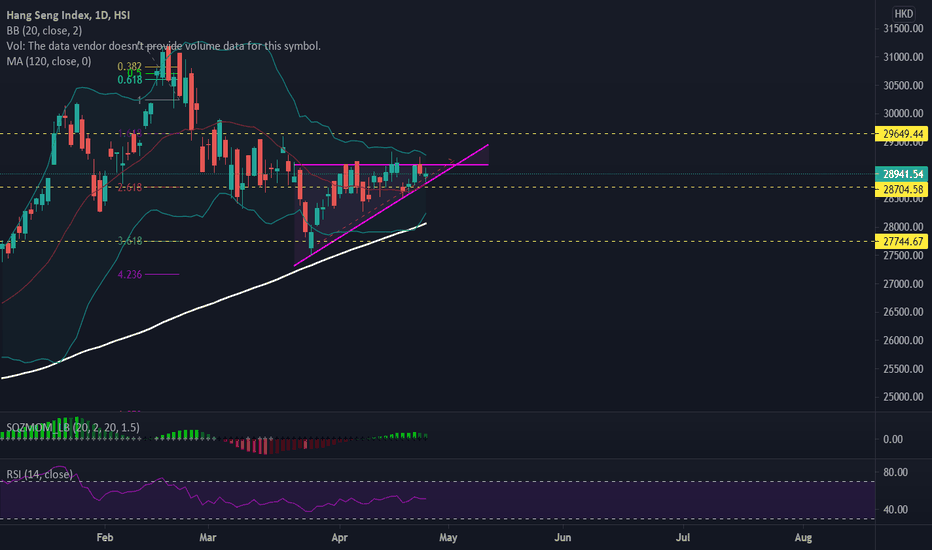The width and height of the screenshot is (932, 550).
Task: Click the Feb label on time axis
Action: (105, 538)
